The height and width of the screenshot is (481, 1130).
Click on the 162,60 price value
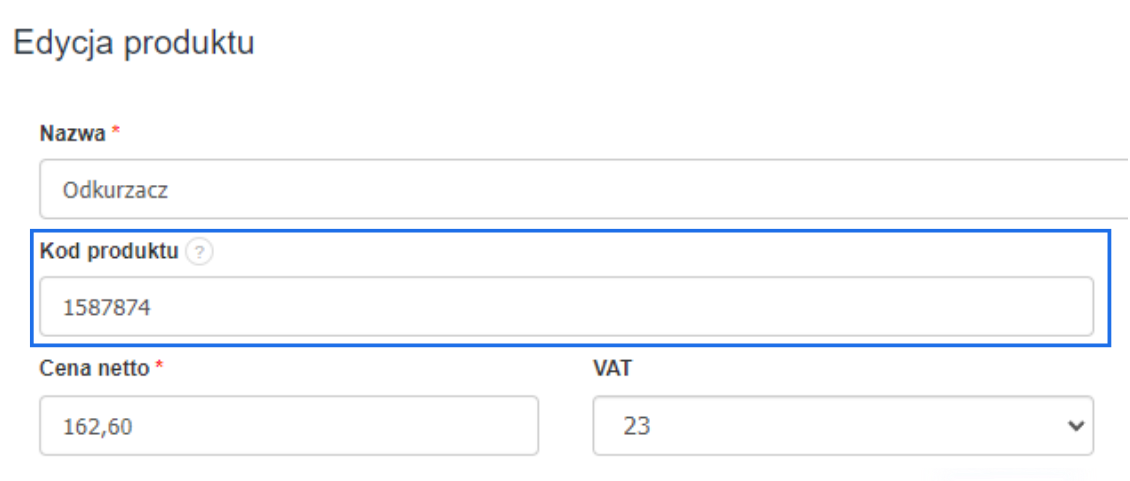pyautogui.click(x=98, y=427)
